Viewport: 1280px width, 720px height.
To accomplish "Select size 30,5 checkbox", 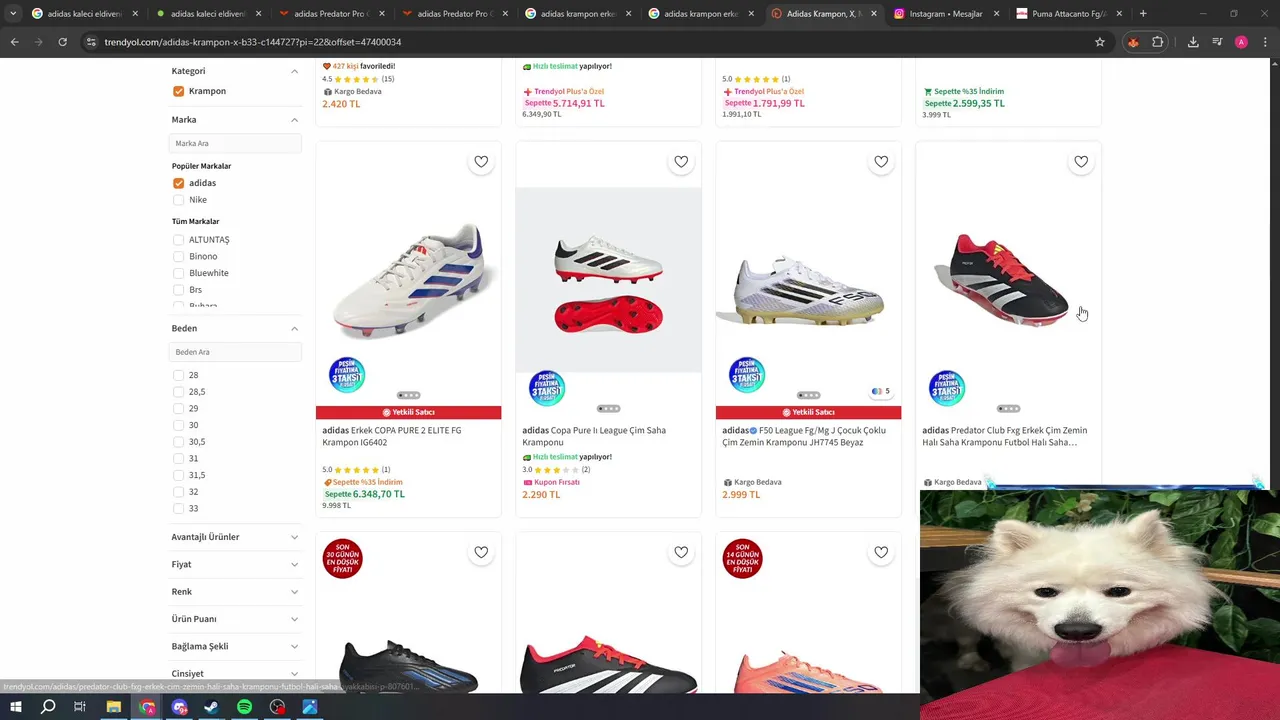I will click(x=178, y=442).
